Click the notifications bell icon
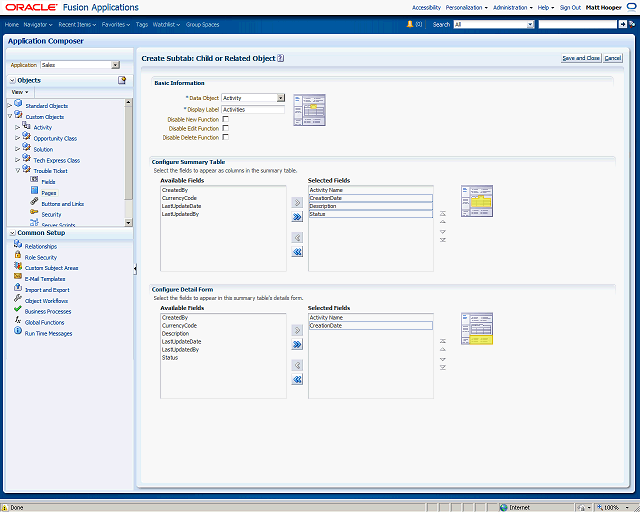The height and width of the screenshot is (512, 640). point(410,24)
